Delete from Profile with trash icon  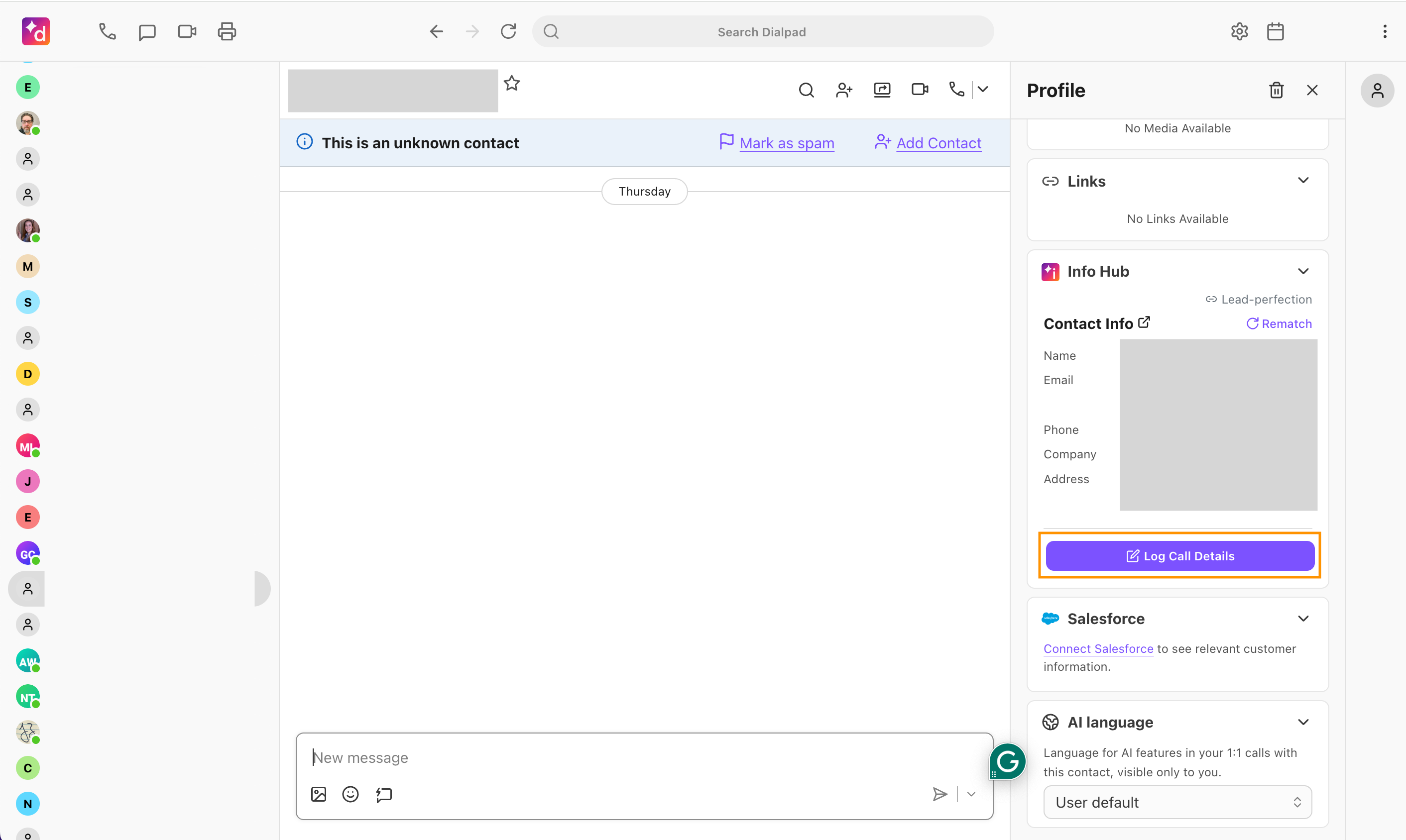[x=1277, y=91]
